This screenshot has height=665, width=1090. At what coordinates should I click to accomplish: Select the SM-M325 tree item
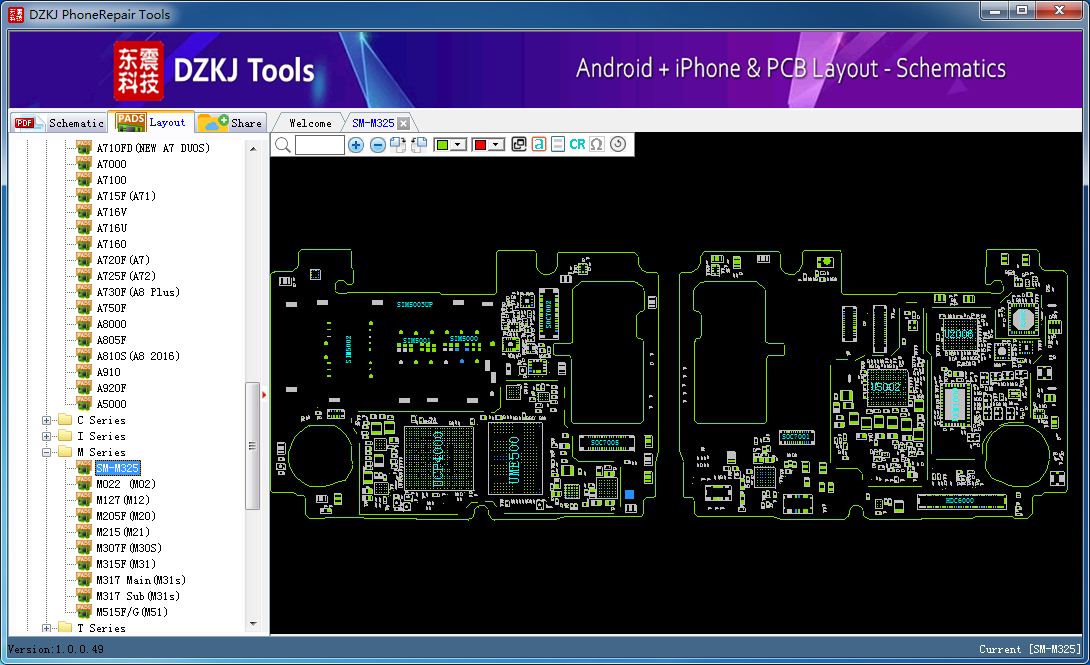pyautogui.click(x=117, y=468)
